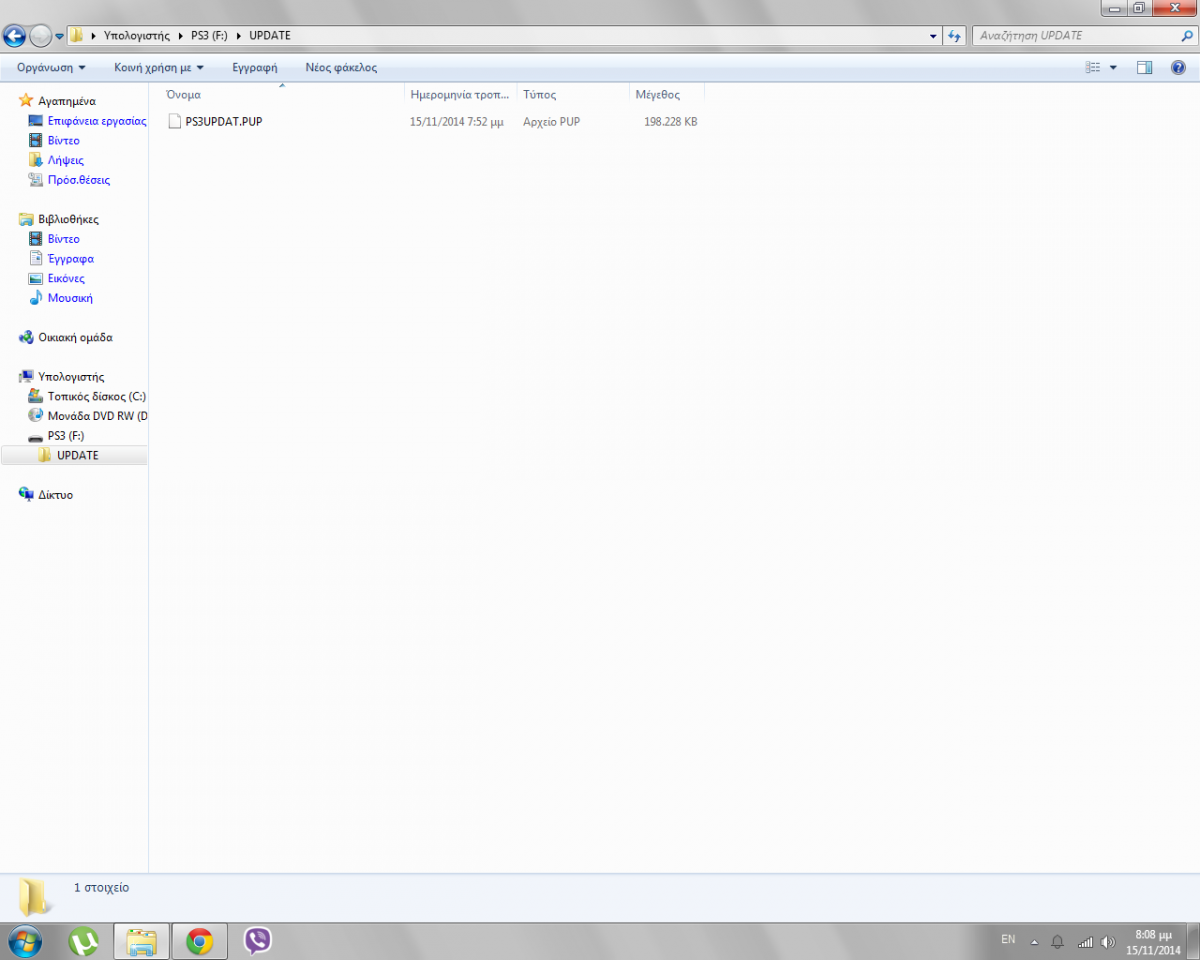The width and height of the screenshot is (1200, 960).
Task: Click PS3 (F:) in the address bar
Action: pyautogui.click(x=209, y=35)
